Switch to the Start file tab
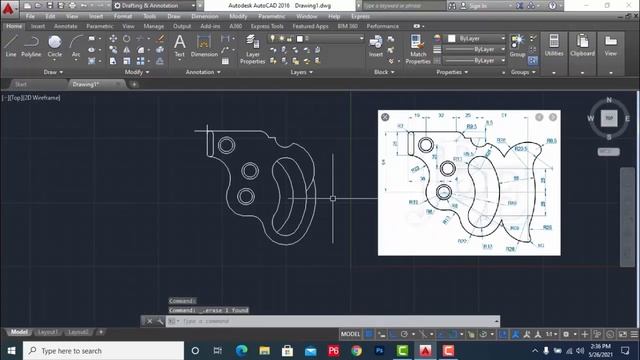This screenshot has width=640, height=360. pyautogui.click(x=21, y=84)
